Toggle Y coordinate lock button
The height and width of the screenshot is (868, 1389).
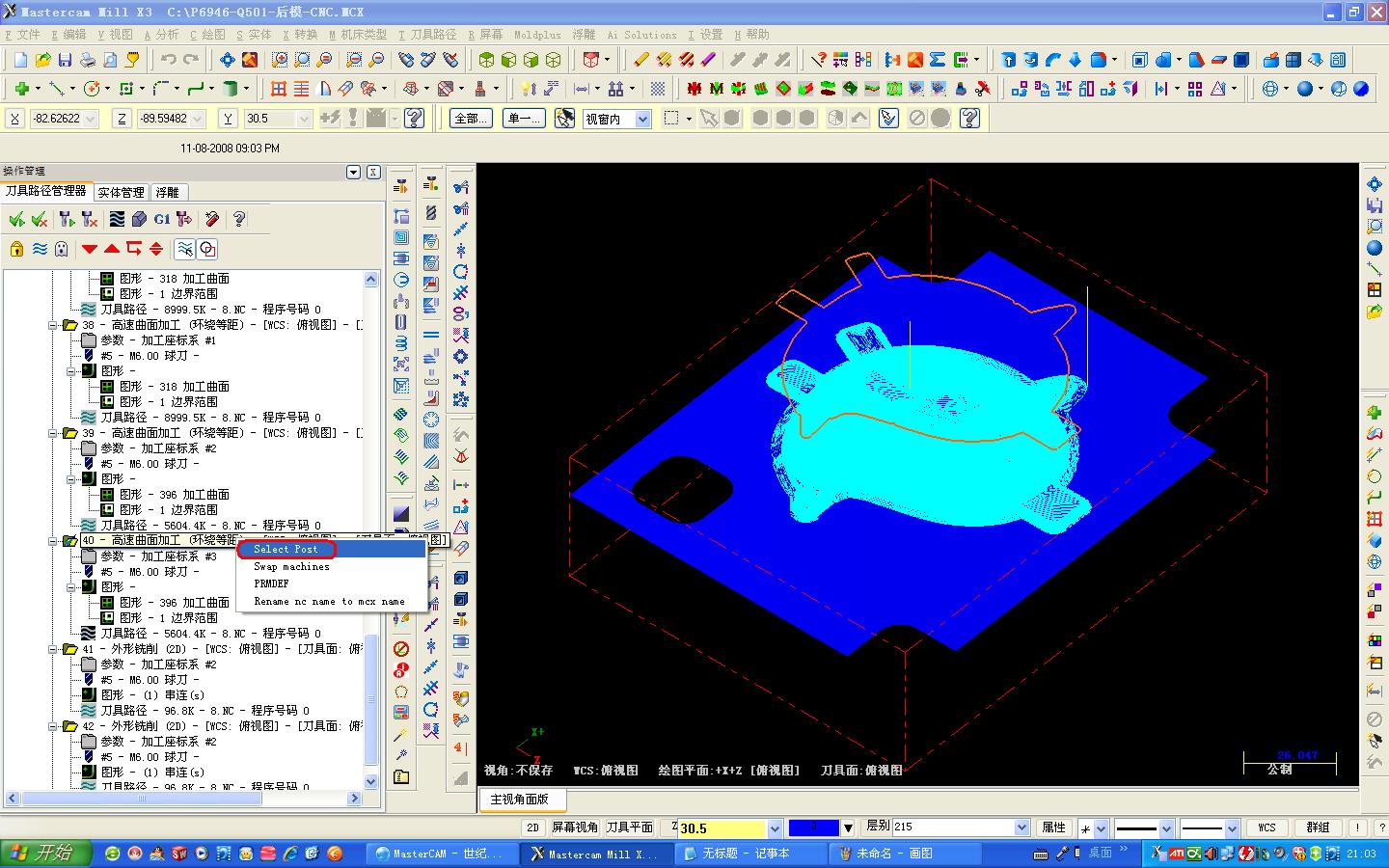[228, 119]
